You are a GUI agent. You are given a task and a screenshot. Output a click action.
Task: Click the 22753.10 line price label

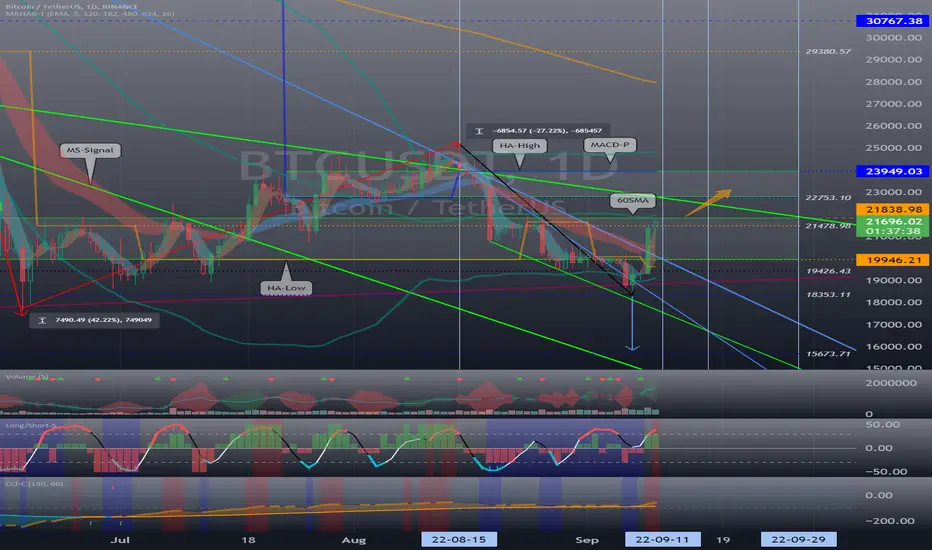(x=828, y=197)
